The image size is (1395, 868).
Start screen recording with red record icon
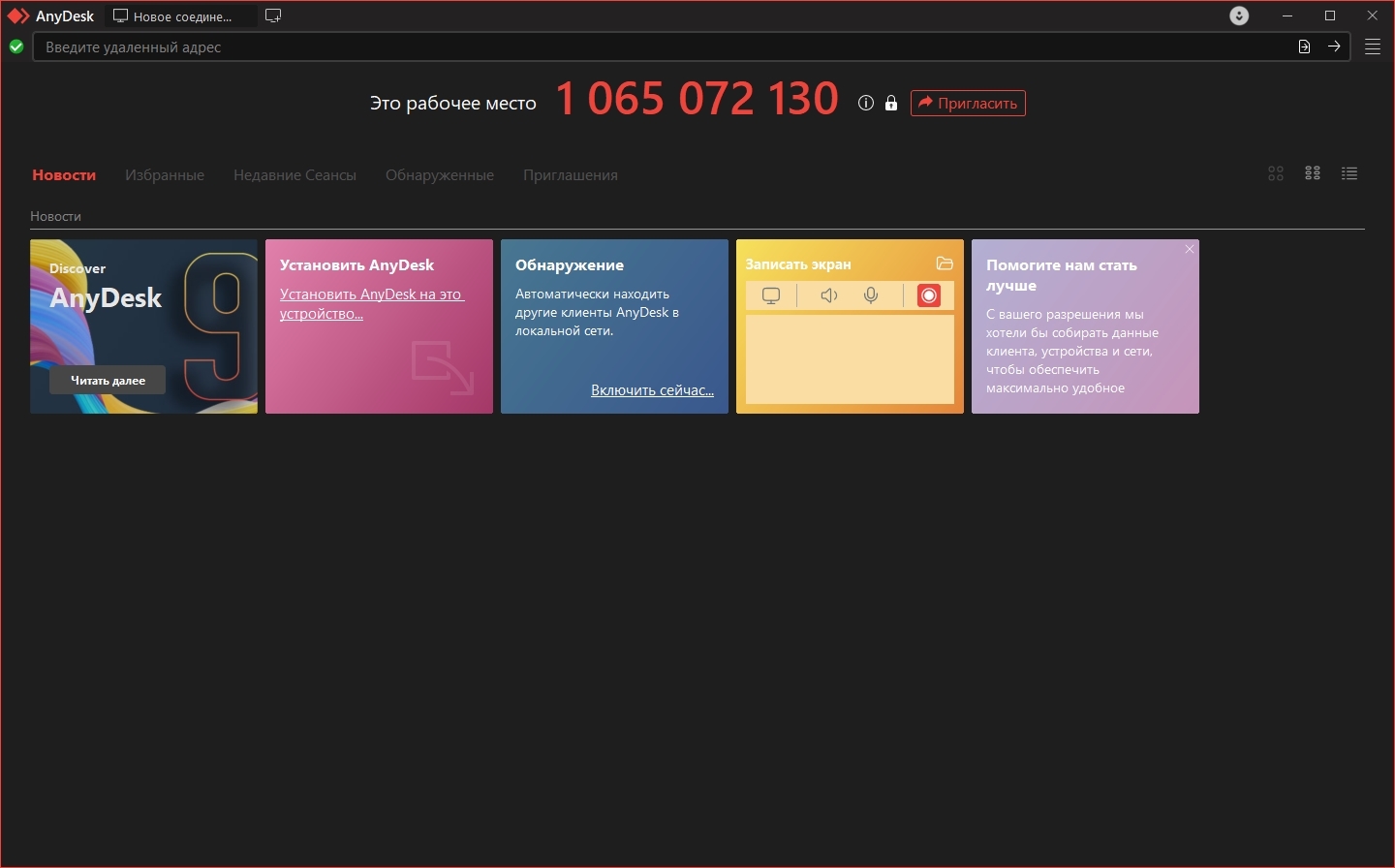tap(928, 295)
